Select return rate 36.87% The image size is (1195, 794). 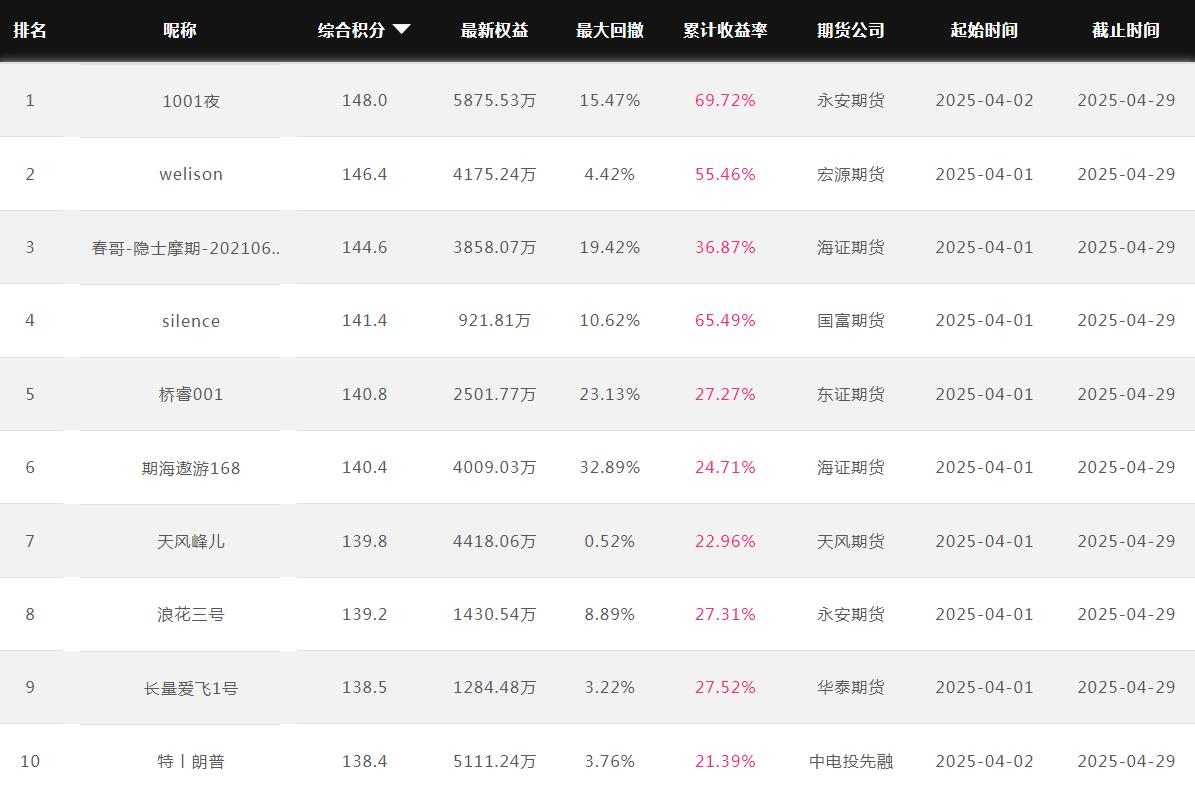tap(725, 248)
